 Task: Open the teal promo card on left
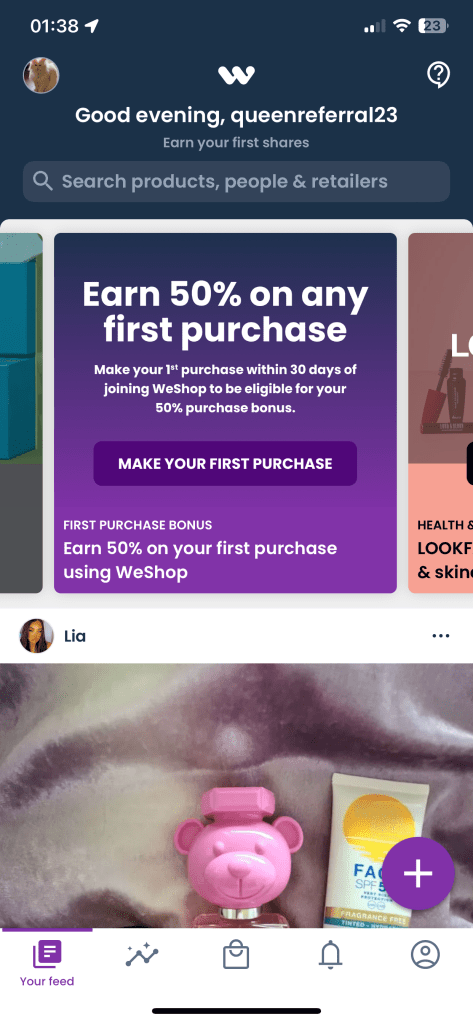[x=21, y=413]
